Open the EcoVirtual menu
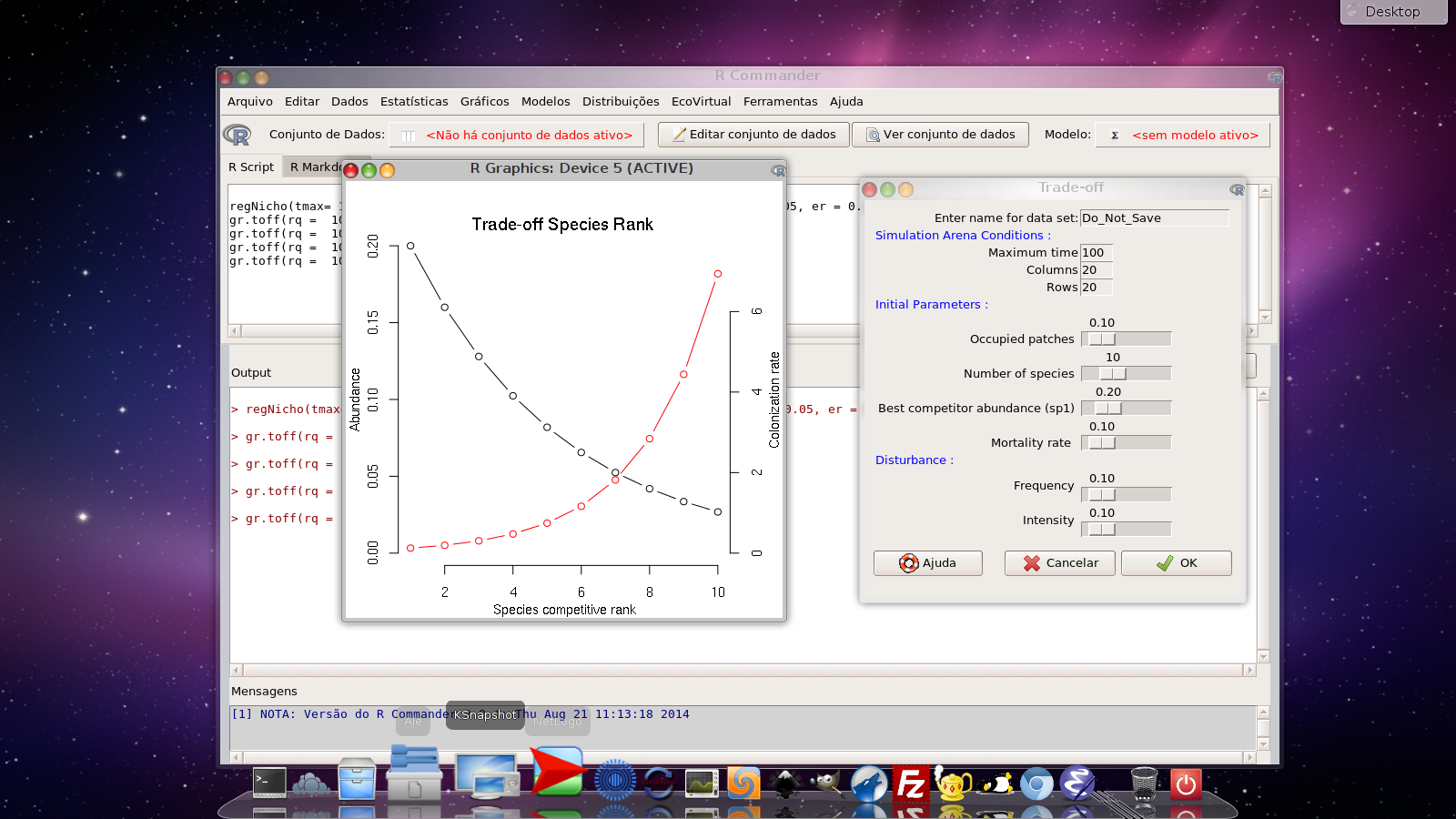Image resolution: width=1456 pixels, height=819 pixels. pos(701,102)
